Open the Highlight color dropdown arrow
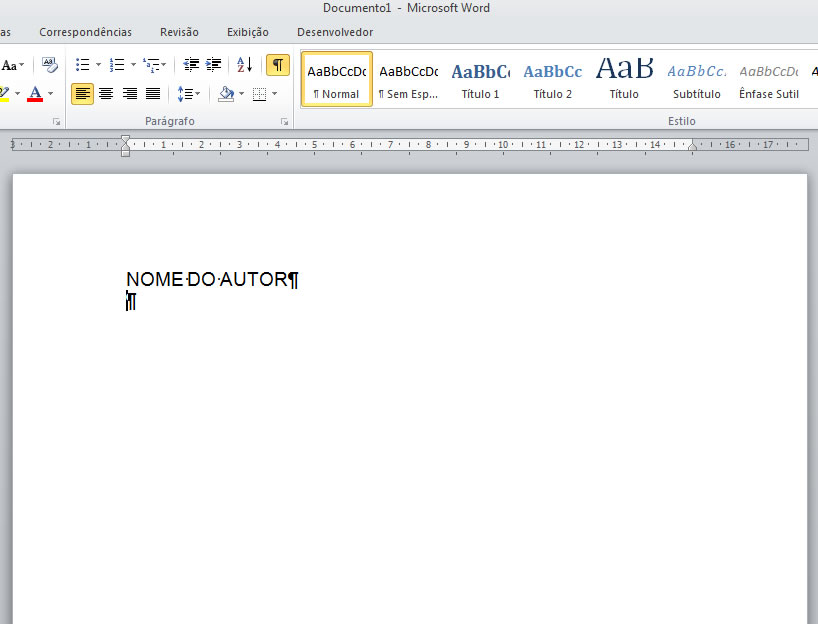This screenshot has height=624, width=818. click(x=17, y=94)
